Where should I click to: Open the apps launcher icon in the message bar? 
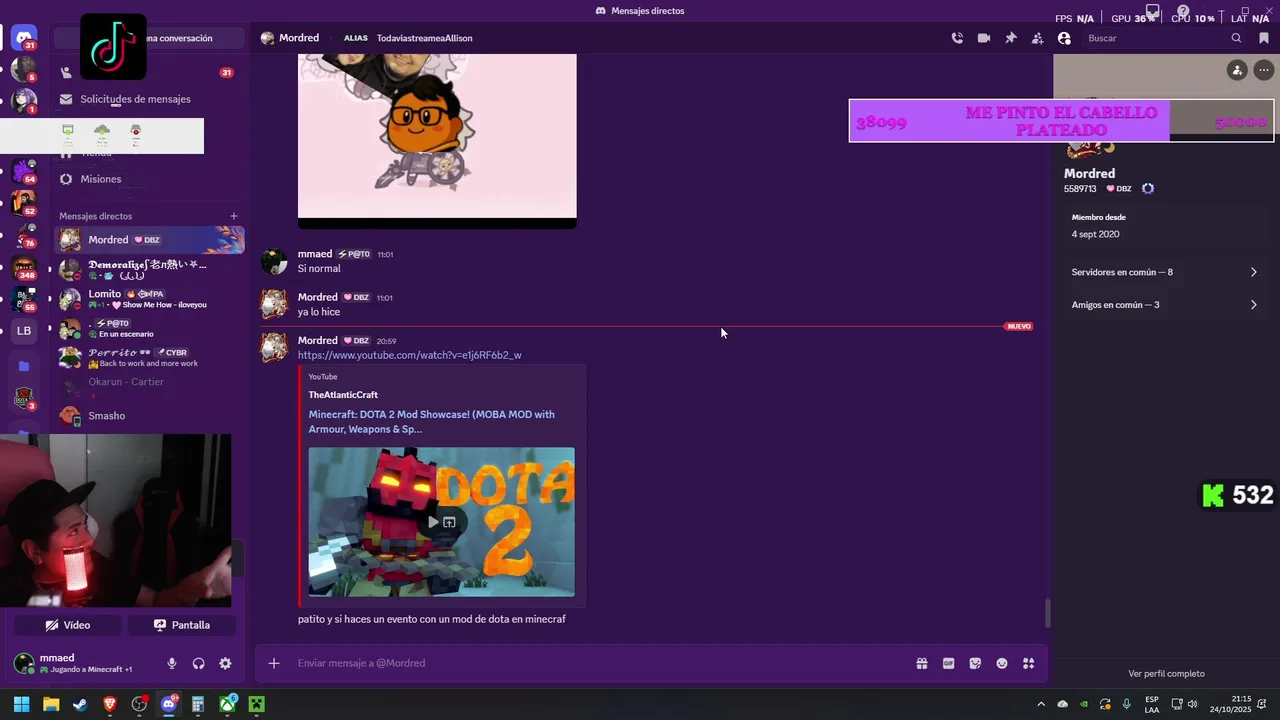1028,663
